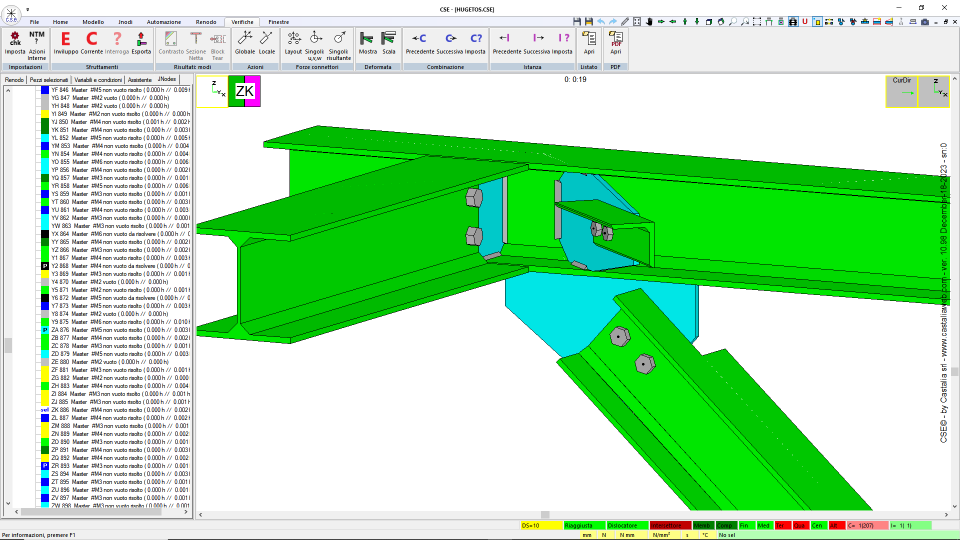Select the YX 864 Master row
This screenshot has width=960, height=540.
[115, 234]
